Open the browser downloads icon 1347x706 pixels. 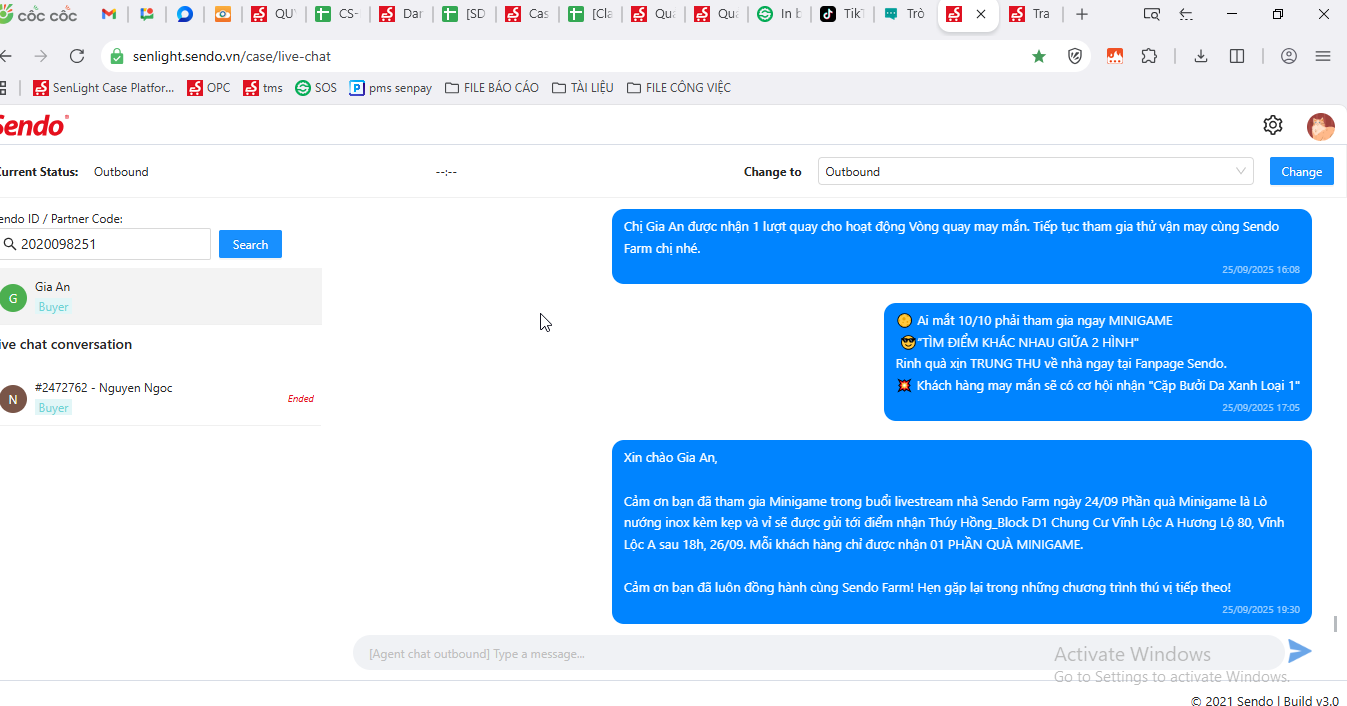tap(1201, 56)
